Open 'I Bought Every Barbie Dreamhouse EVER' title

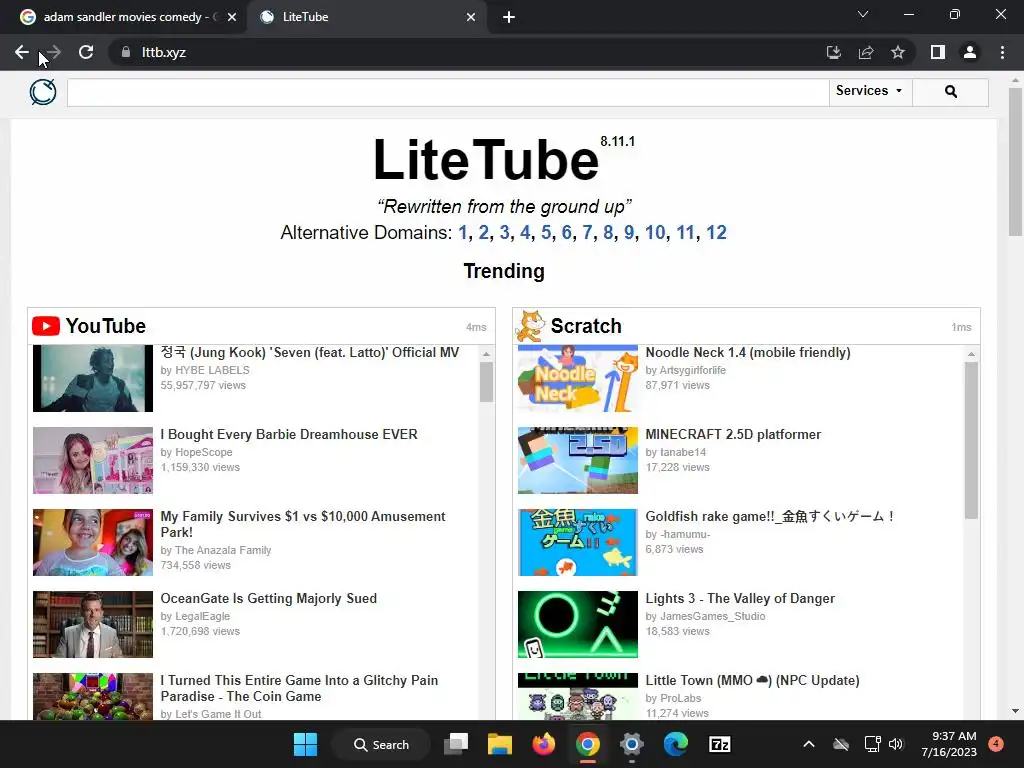point(289,434)
